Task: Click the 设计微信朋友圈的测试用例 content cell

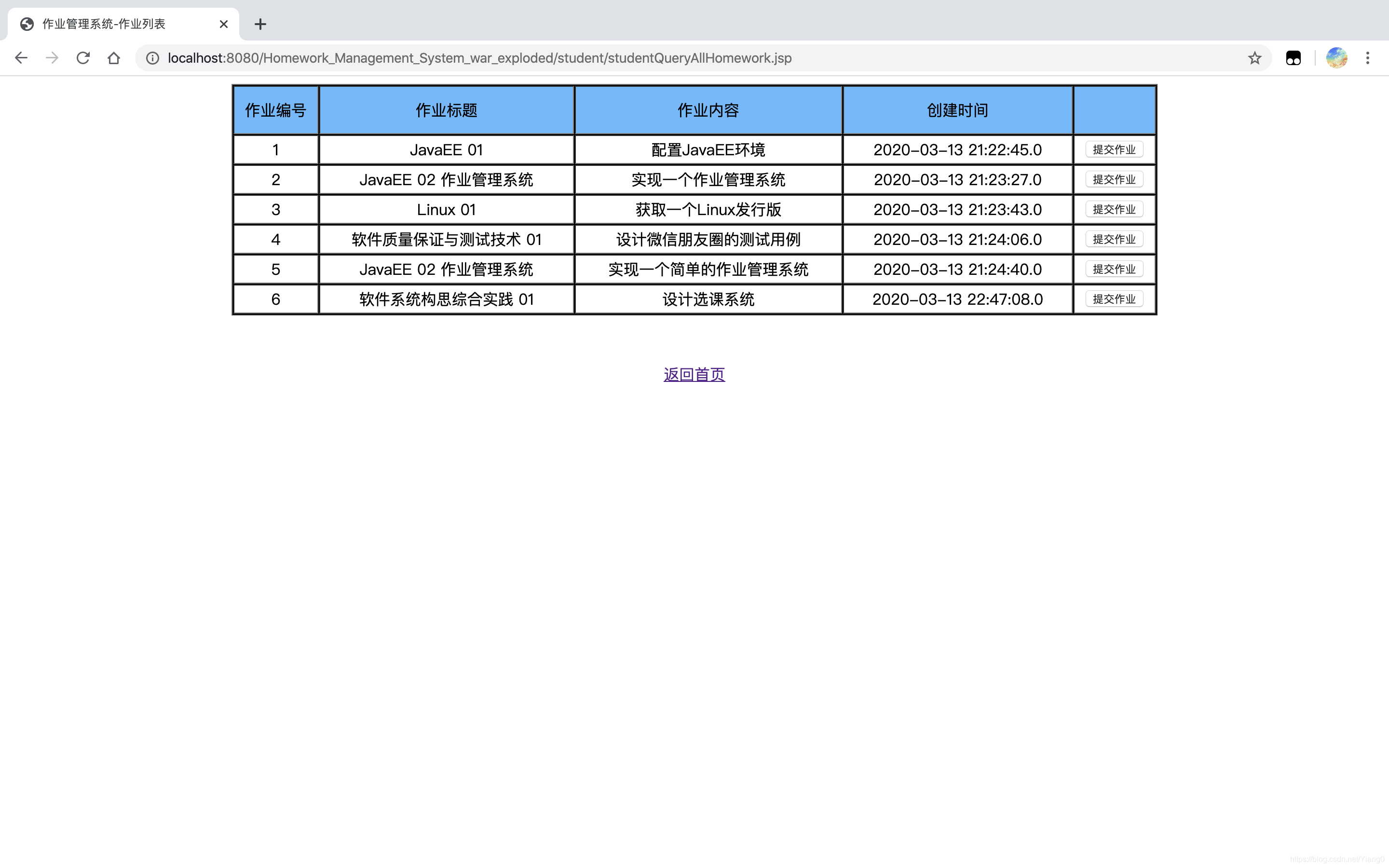Action: click(x=708, y=239)
